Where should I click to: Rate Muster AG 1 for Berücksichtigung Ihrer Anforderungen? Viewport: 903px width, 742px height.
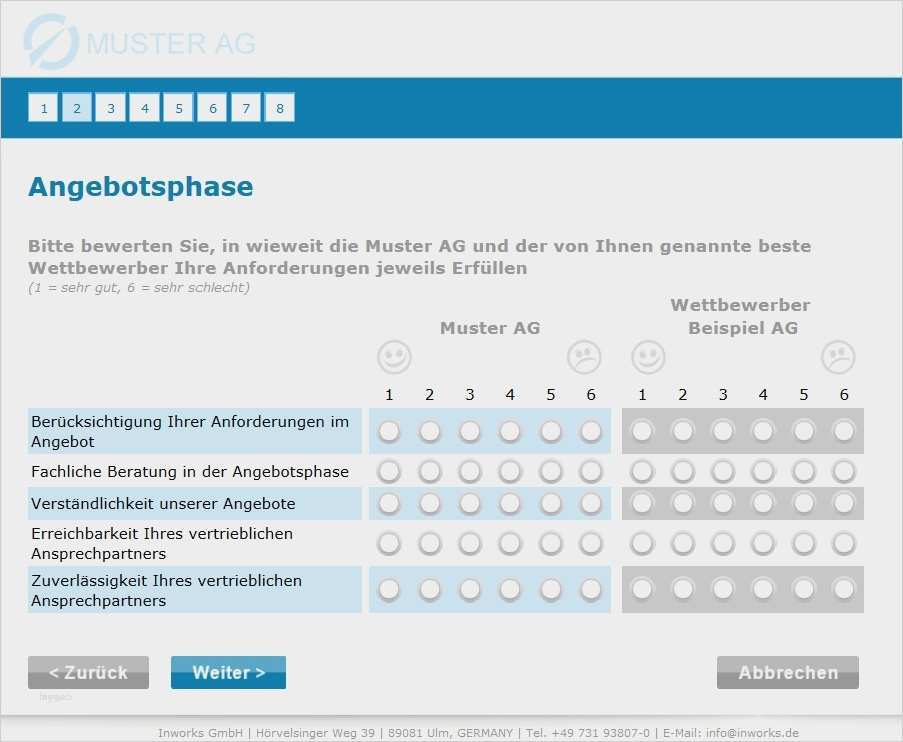[x=389, y=431]
